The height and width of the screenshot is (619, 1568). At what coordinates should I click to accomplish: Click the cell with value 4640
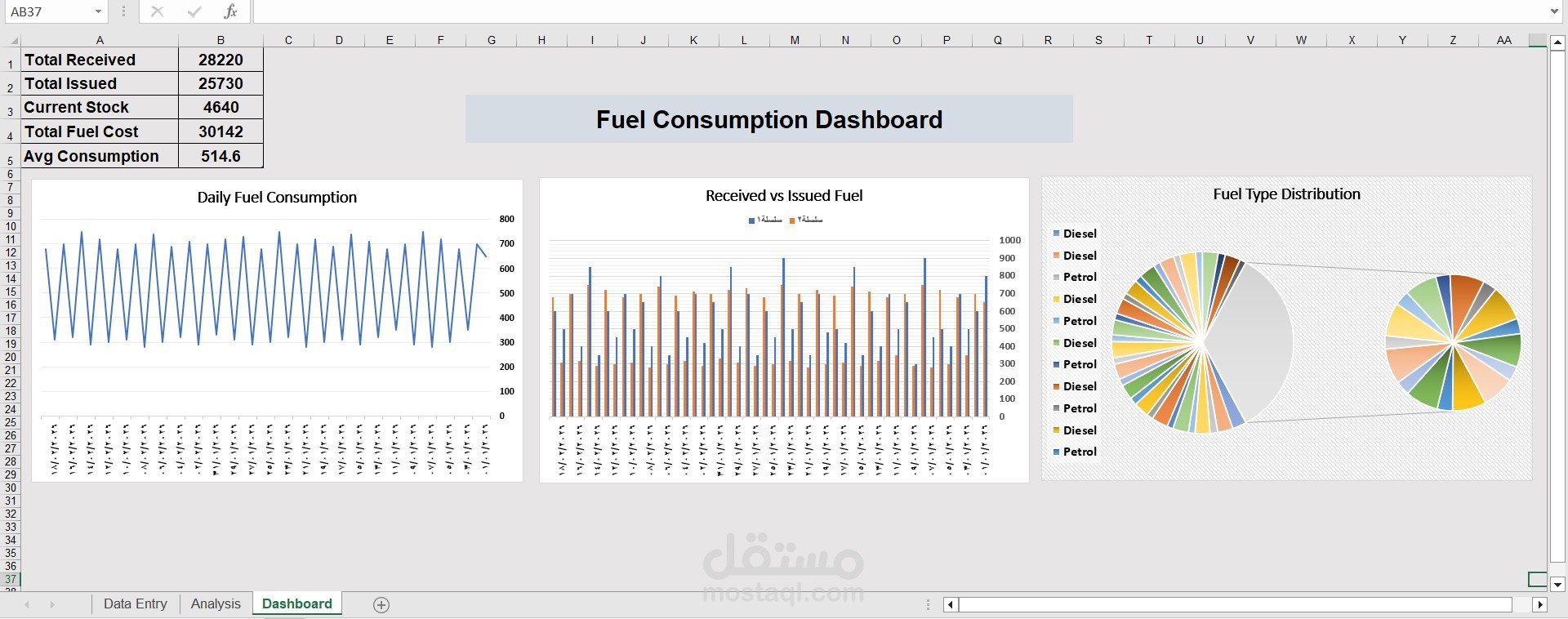point(220,107)
